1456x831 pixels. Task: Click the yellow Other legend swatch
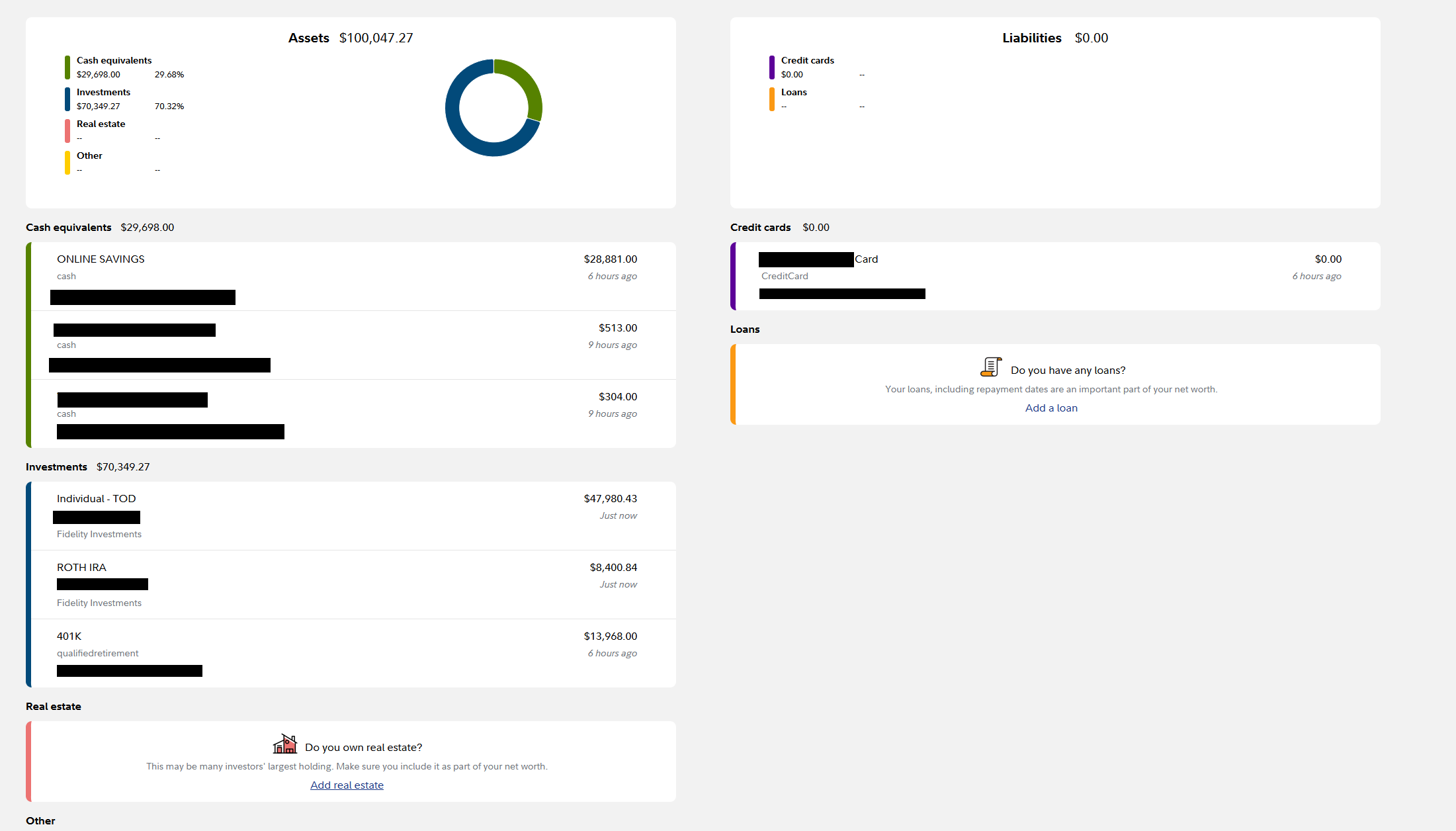click(x=67, y=163)
